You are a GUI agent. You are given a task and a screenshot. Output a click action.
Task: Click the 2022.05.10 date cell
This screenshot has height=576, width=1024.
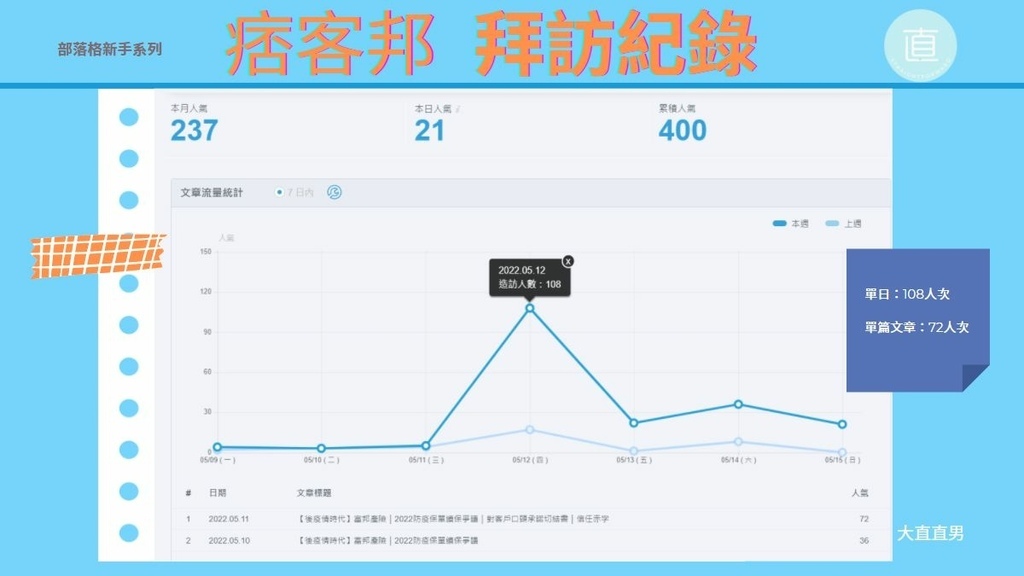(x=229, y=541)
